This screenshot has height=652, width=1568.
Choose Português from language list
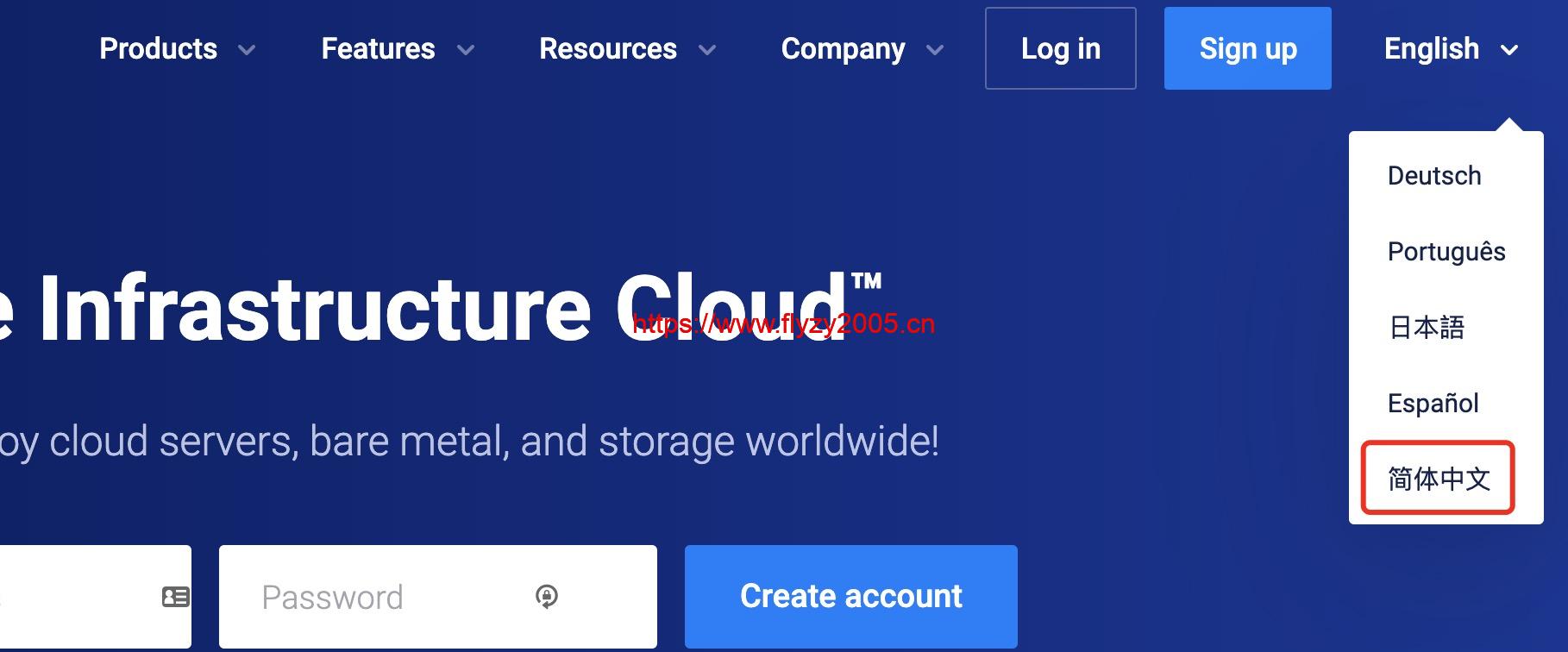click(1446, 252)
